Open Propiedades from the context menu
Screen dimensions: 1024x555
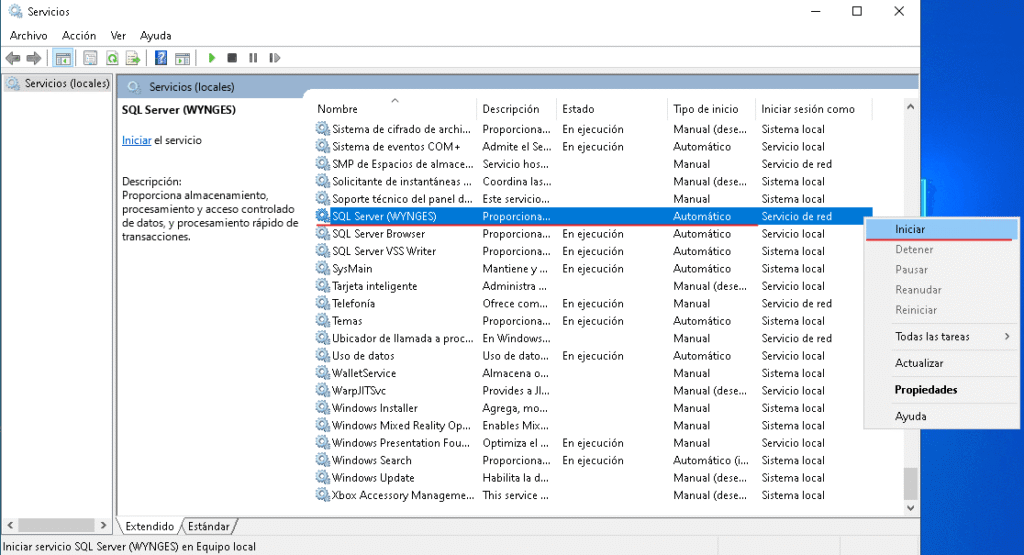(925, 390)
